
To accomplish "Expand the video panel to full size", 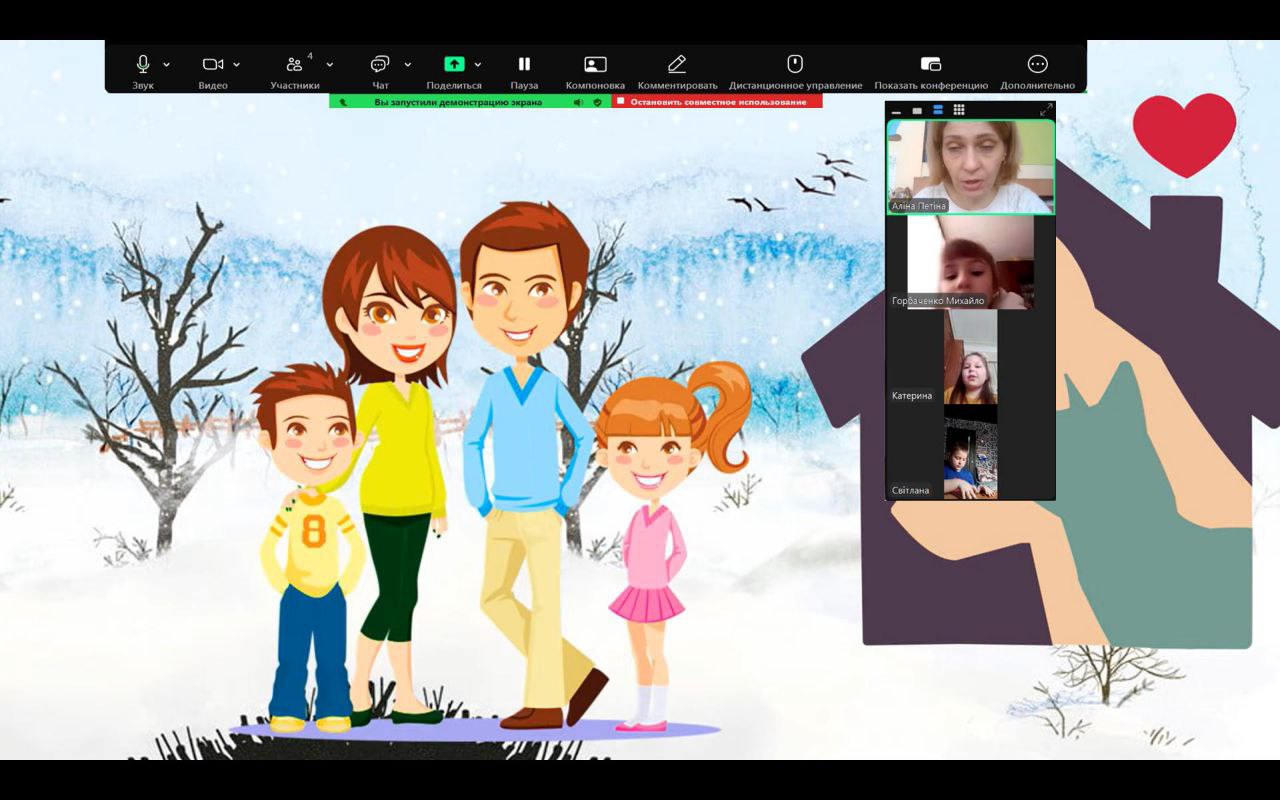I will [1046, 110].
